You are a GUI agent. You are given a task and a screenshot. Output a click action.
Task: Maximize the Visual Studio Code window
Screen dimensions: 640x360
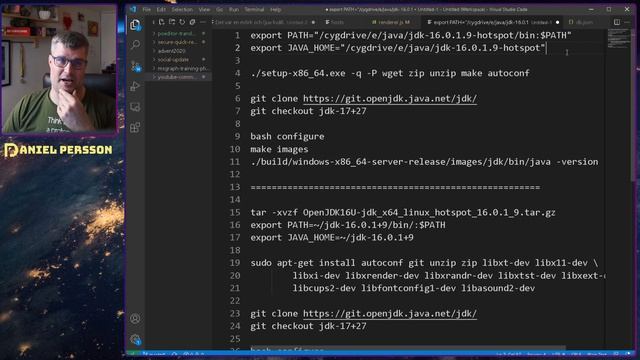pyautogui.click(x=609, y=9)
